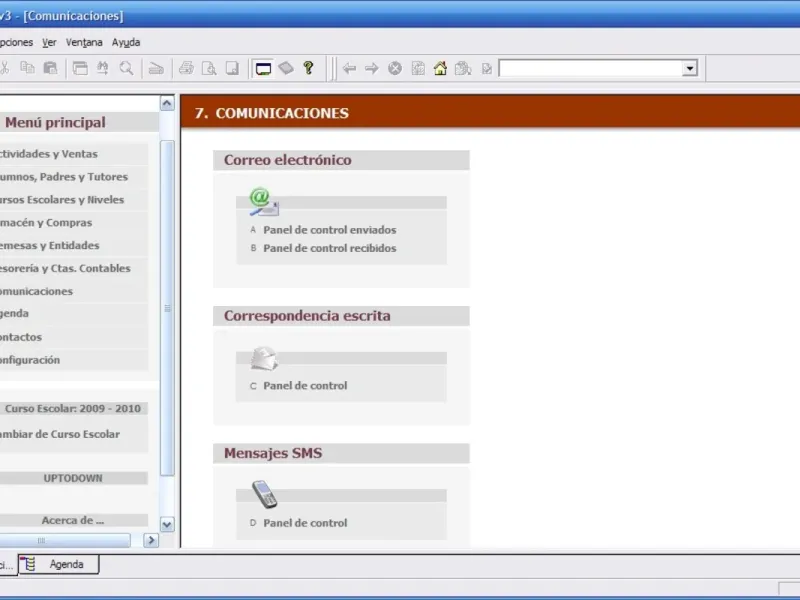800x600 pixels.
Task: Click the 7. COMUNICACIONES banner title
Action: pos(272,113)
